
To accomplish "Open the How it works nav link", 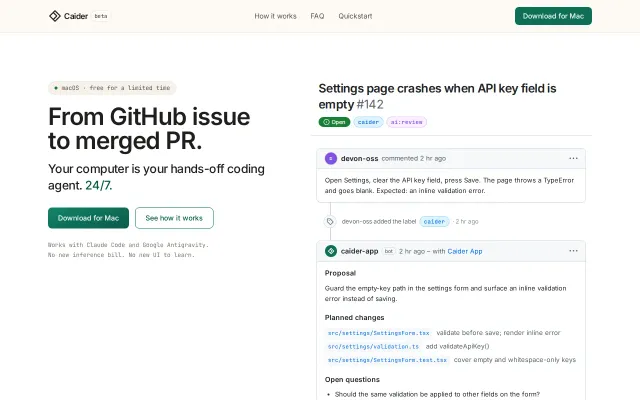I will [x=276, y=16].
